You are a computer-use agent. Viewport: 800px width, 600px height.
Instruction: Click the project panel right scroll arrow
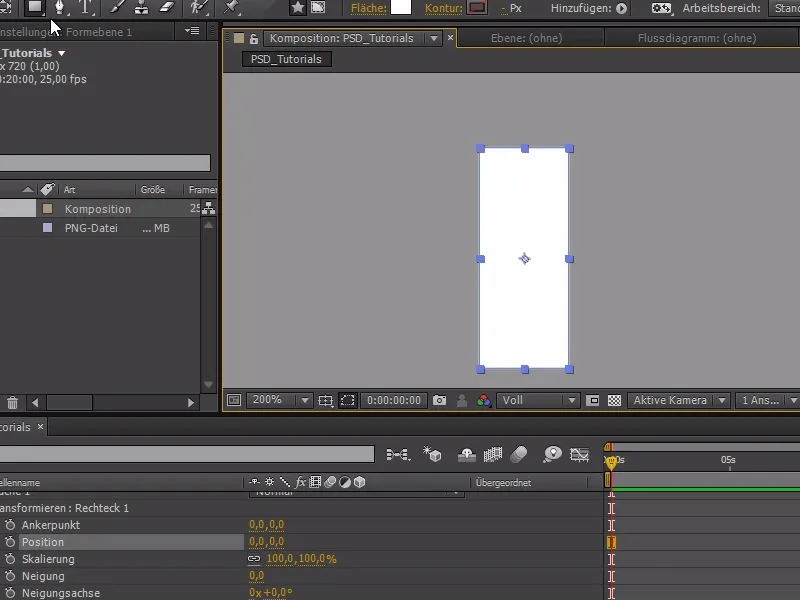[x=191, y=403]
